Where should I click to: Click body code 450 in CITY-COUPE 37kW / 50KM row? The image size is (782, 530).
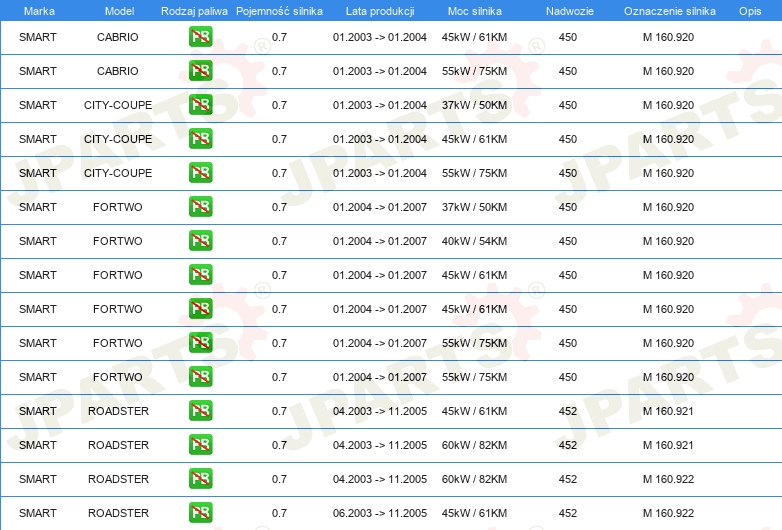pos(568,105)
